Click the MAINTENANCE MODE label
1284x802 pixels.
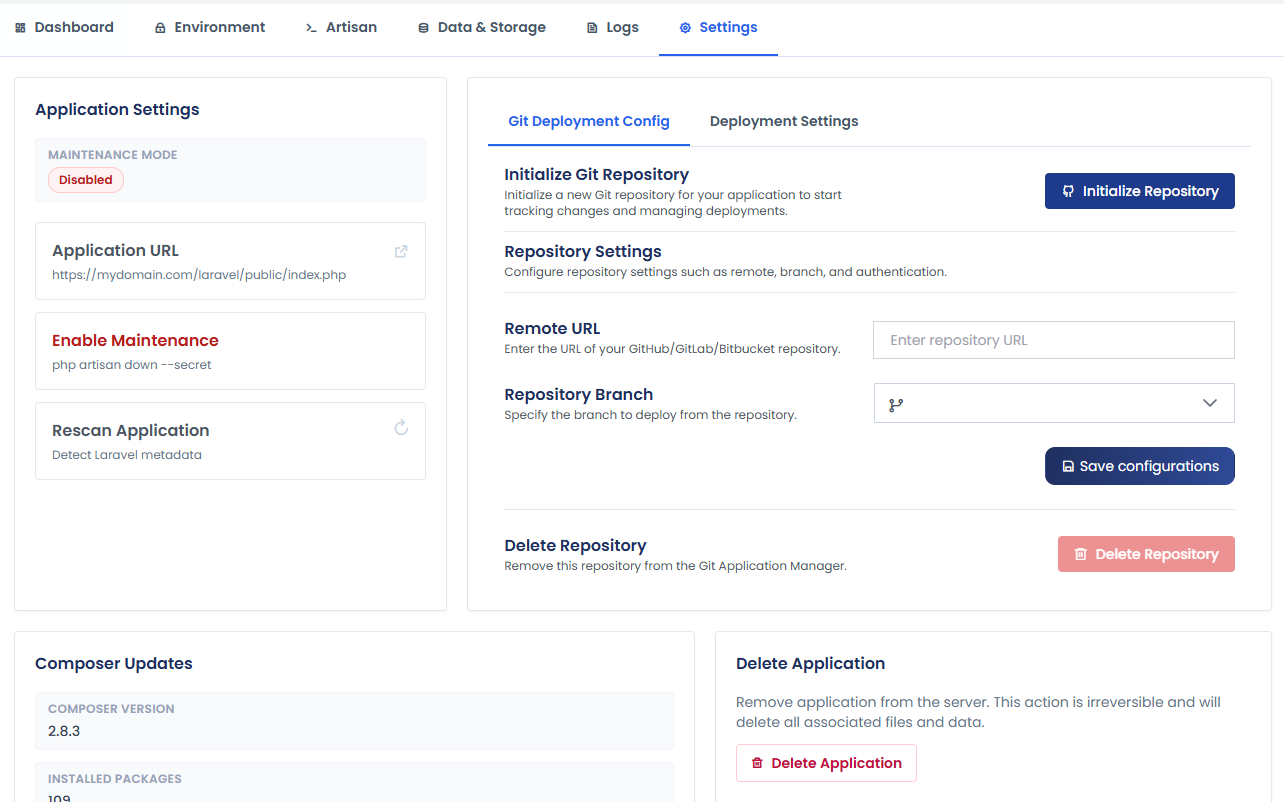113,155
